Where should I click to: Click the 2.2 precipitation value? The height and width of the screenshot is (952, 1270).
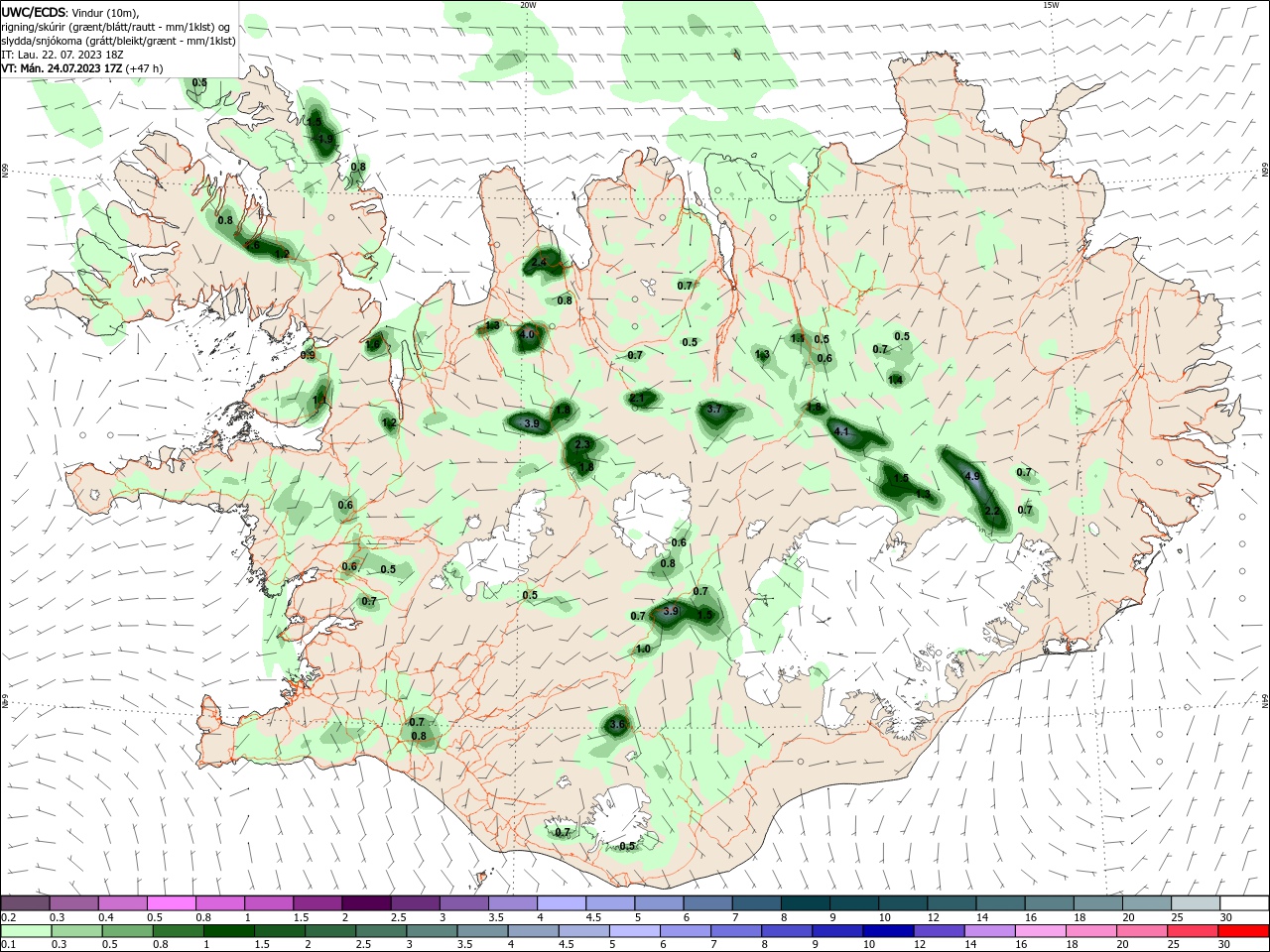pyautogui.click(x=992, y=511)
